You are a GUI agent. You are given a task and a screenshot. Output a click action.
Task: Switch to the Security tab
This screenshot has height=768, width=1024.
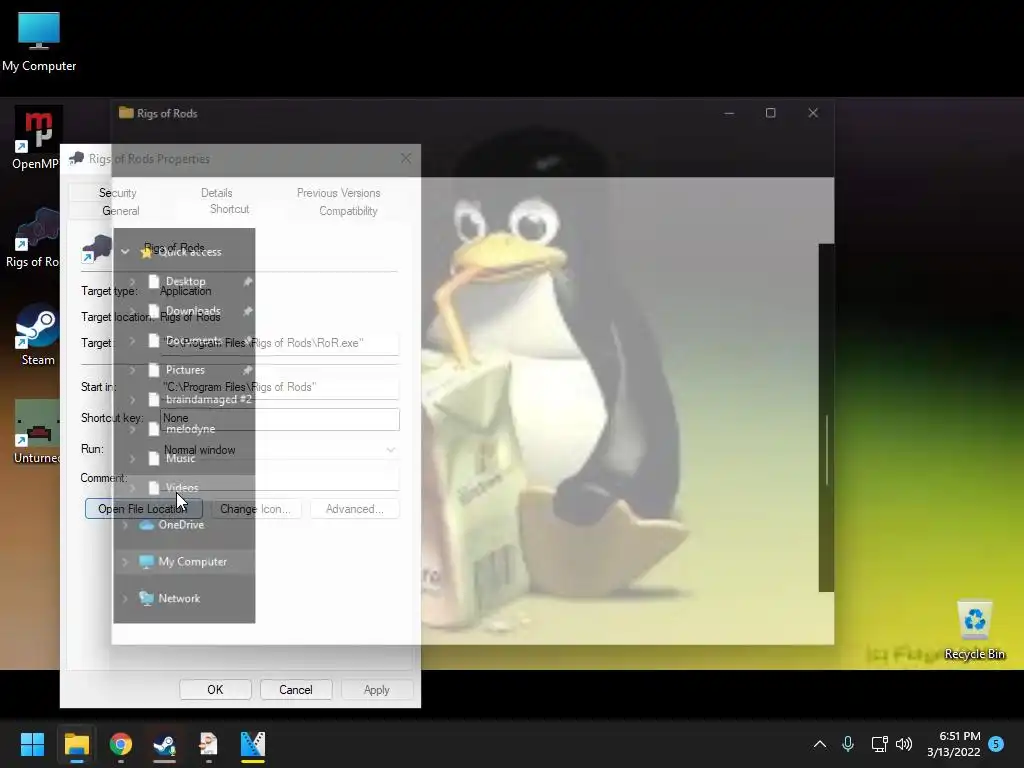point(118,193)
